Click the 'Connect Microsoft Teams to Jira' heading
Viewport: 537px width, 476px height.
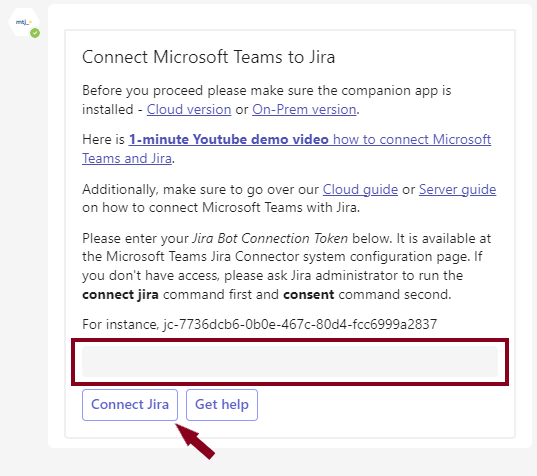point(208,57)
